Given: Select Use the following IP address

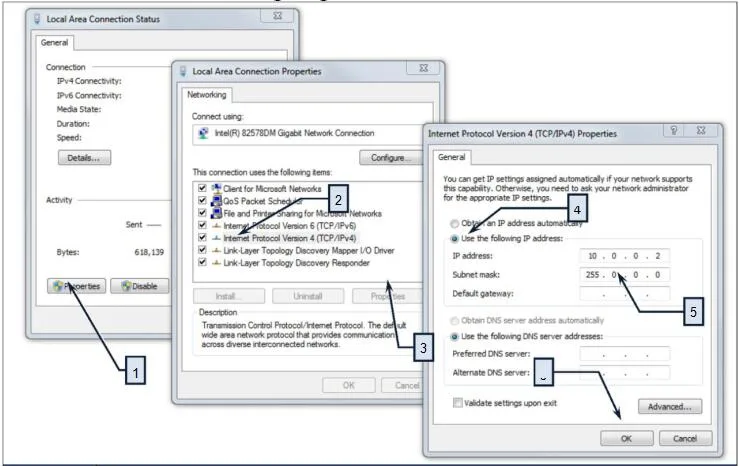Looking at the screenshot, I should coord(456,239).
